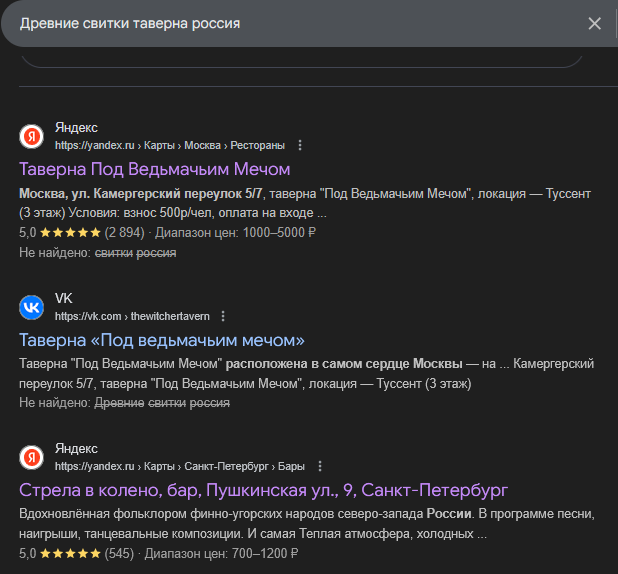Open the three-dot menu next to Москва › Рестораны
Viewport: 618px width, 574px height.
(300, 145)
